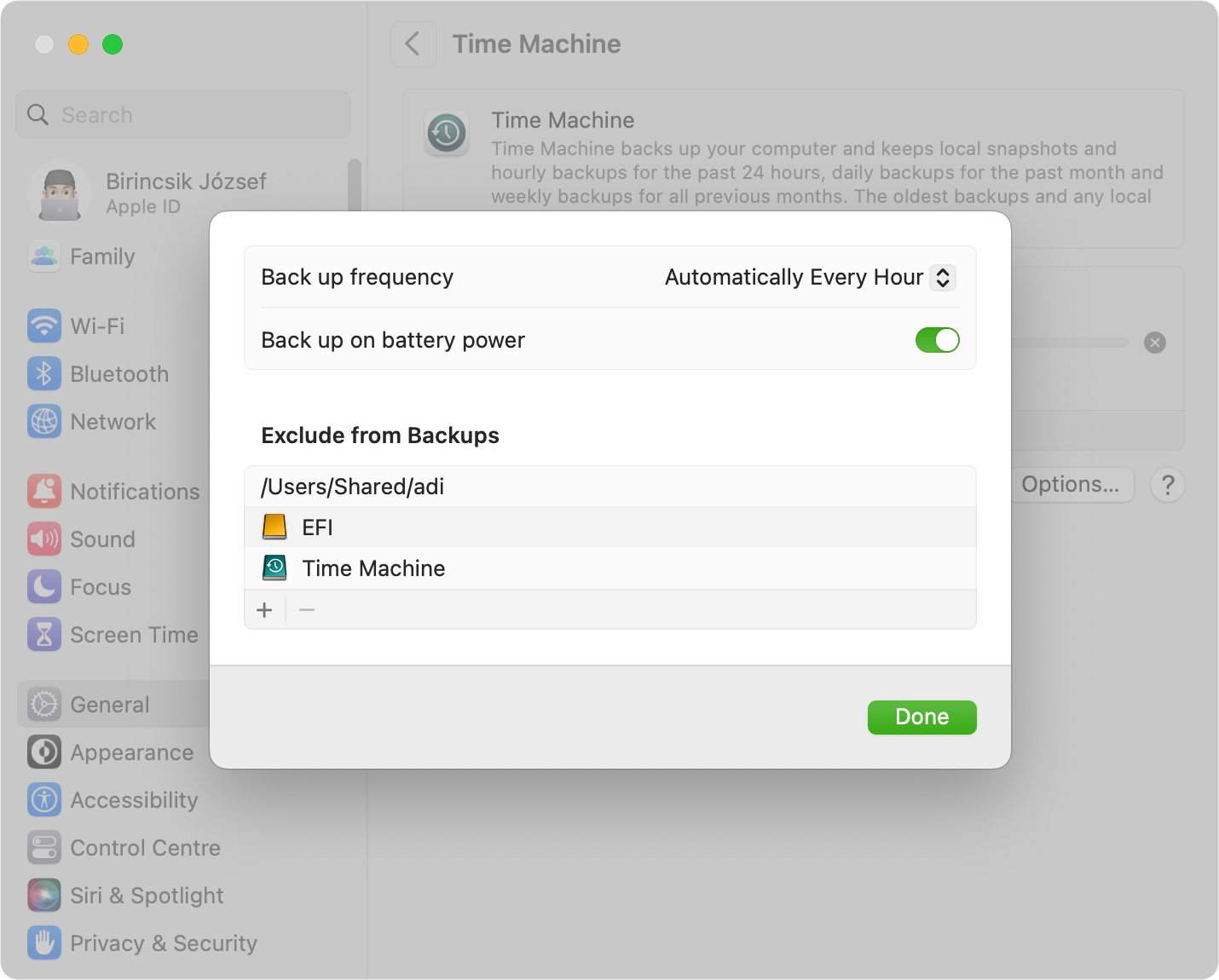Viewport: 1219px width, 980px height.
Task: Click the search magnifier icon
Action: pyautogui.click(x=38, y=114)
